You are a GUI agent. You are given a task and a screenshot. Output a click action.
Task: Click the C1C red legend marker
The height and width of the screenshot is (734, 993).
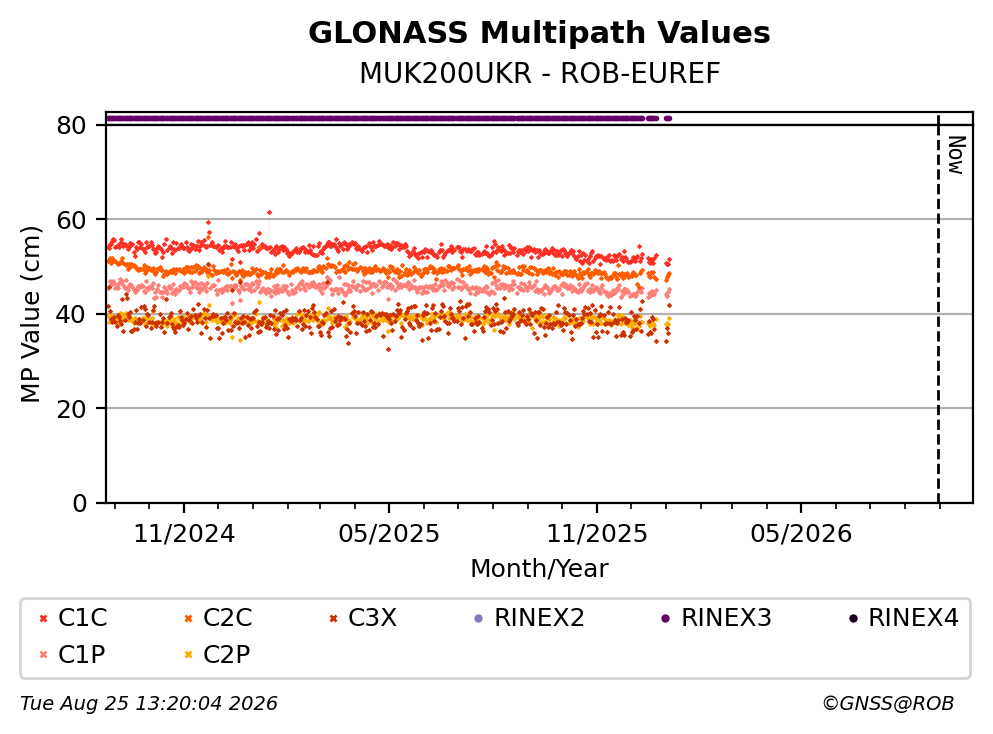[43, 618]
